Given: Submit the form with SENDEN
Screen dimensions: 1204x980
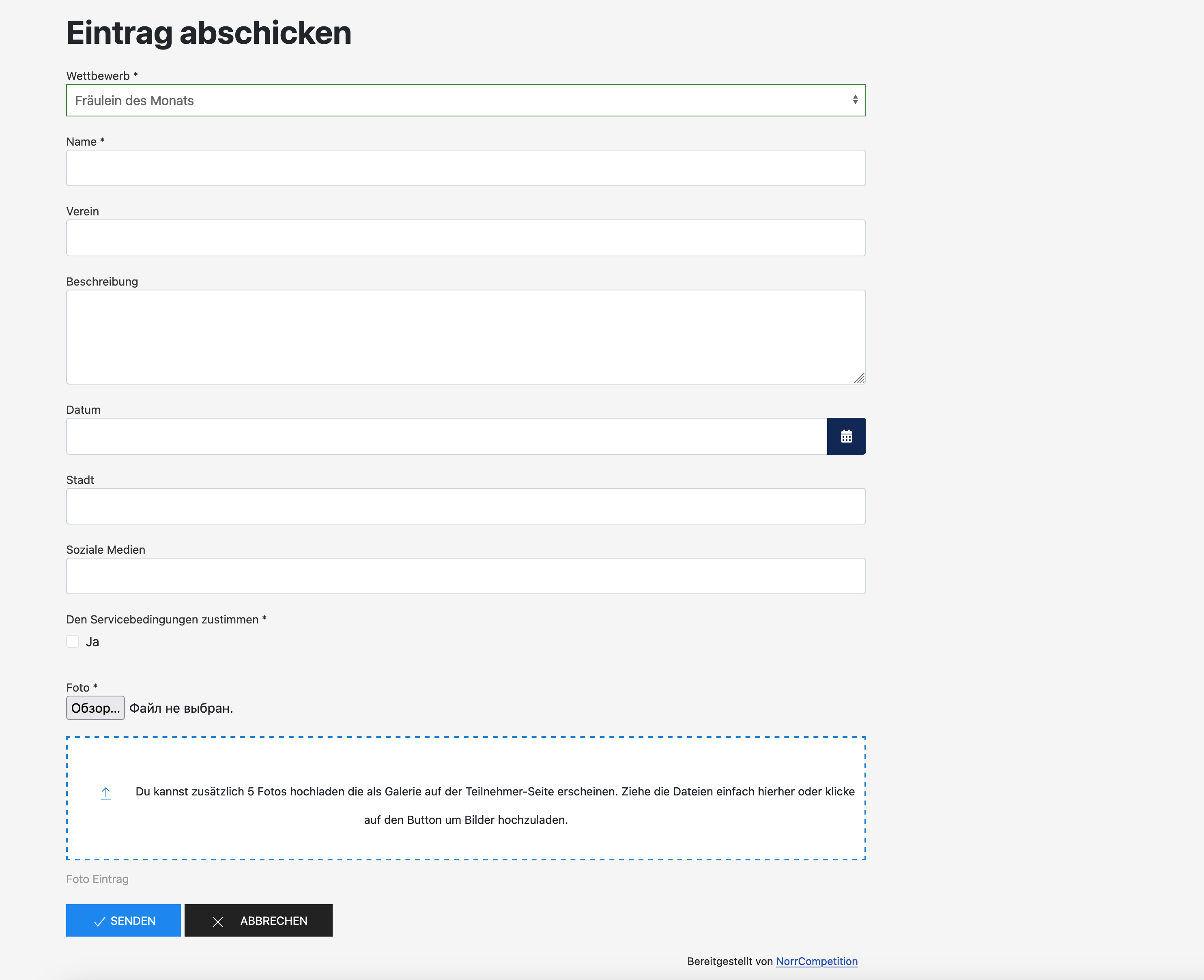Looking at the screenshot, I should [123, 920].
